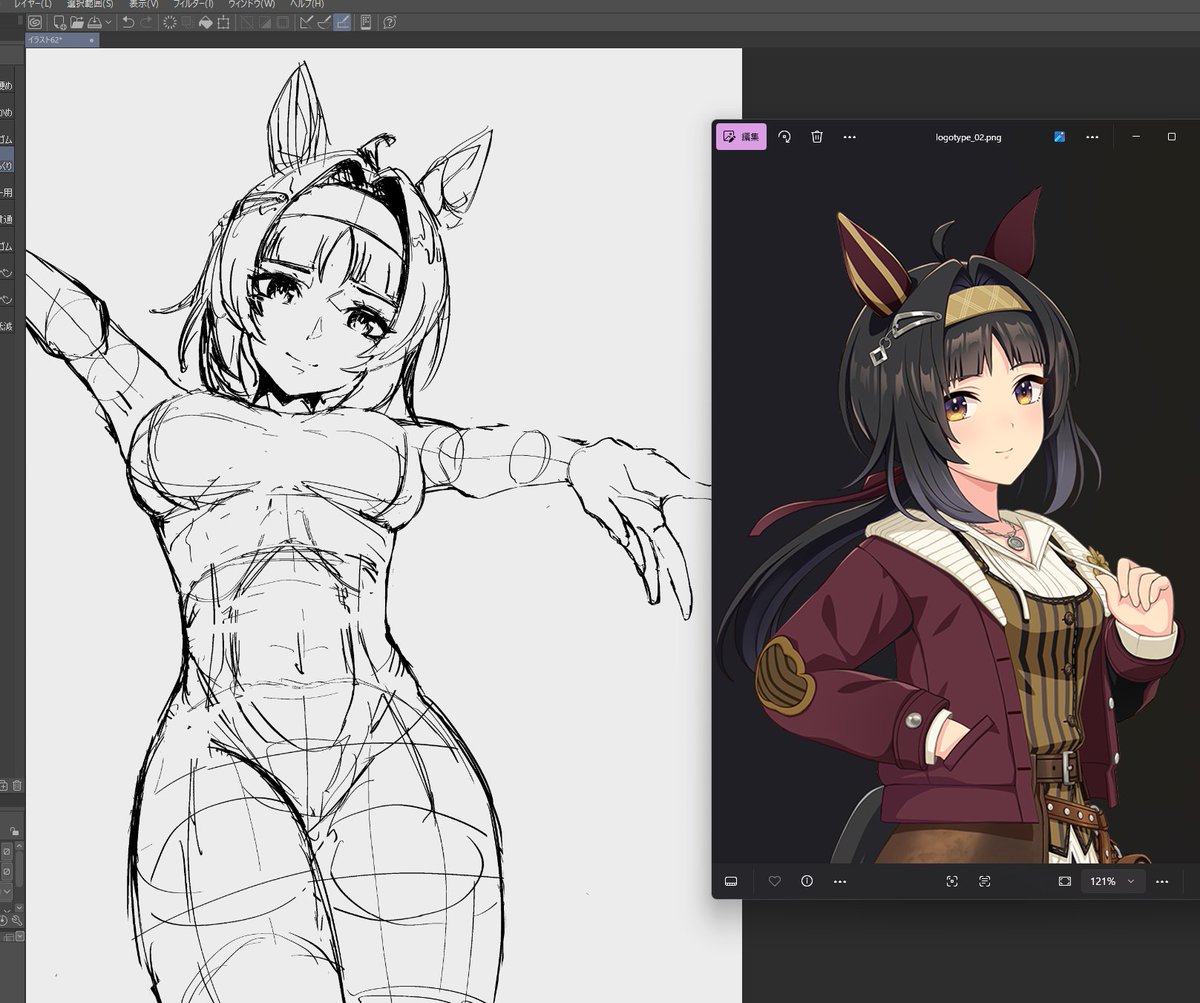1200x1003 pixels.
Task: Toggle Snap to Ruler icon
Action: point(306,22)
